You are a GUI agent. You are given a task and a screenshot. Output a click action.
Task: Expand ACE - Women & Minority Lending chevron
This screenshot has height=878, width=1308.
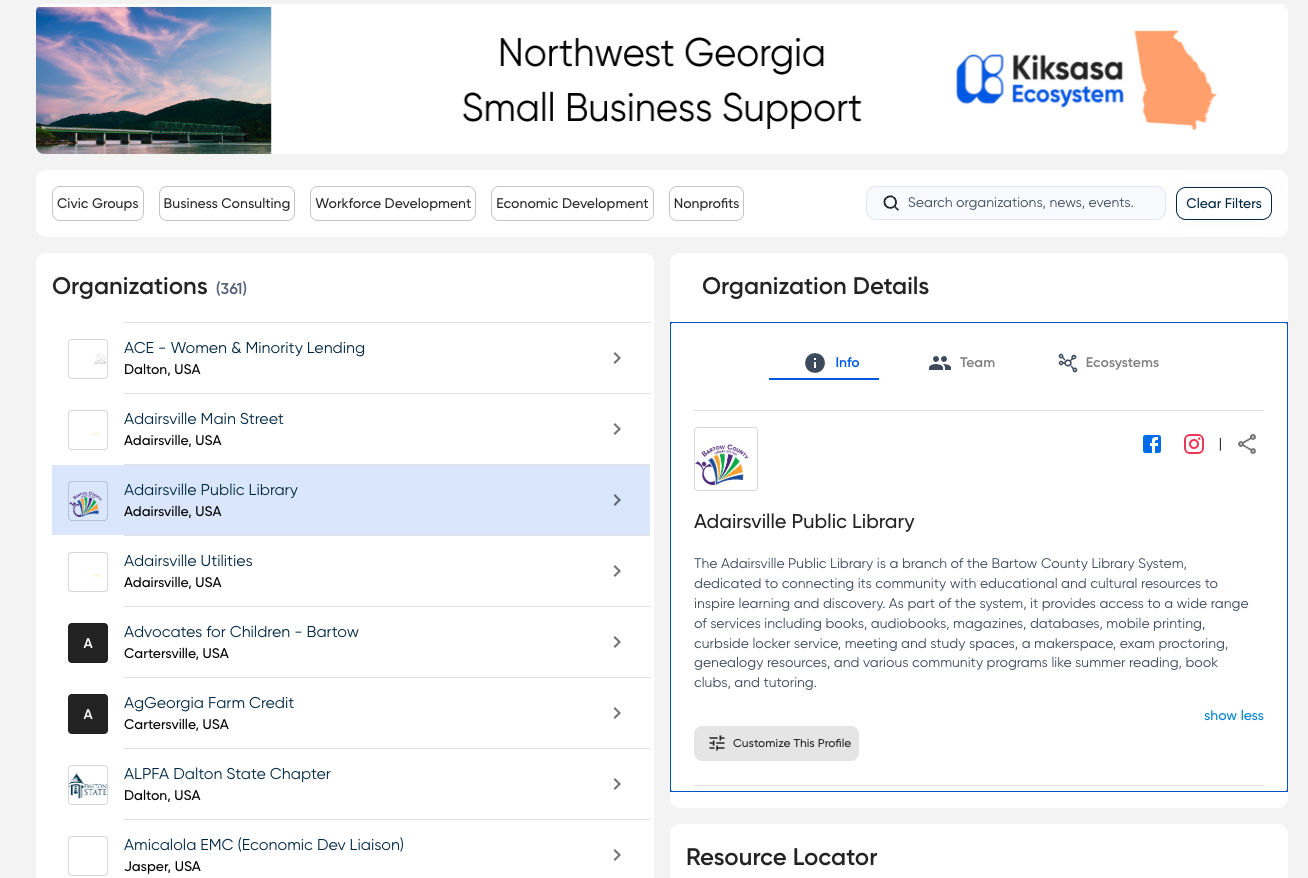(x=617, y=358)
